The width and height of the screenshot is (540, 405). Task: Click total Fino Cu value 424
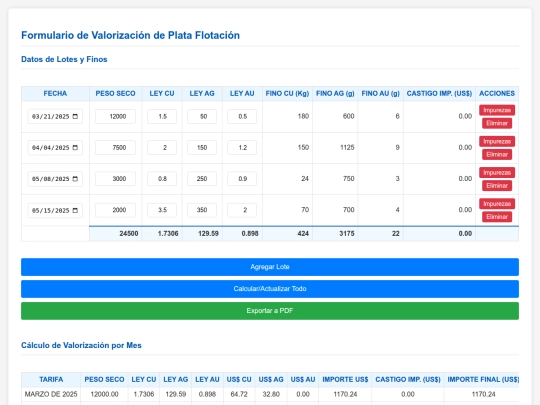point(303,233)
